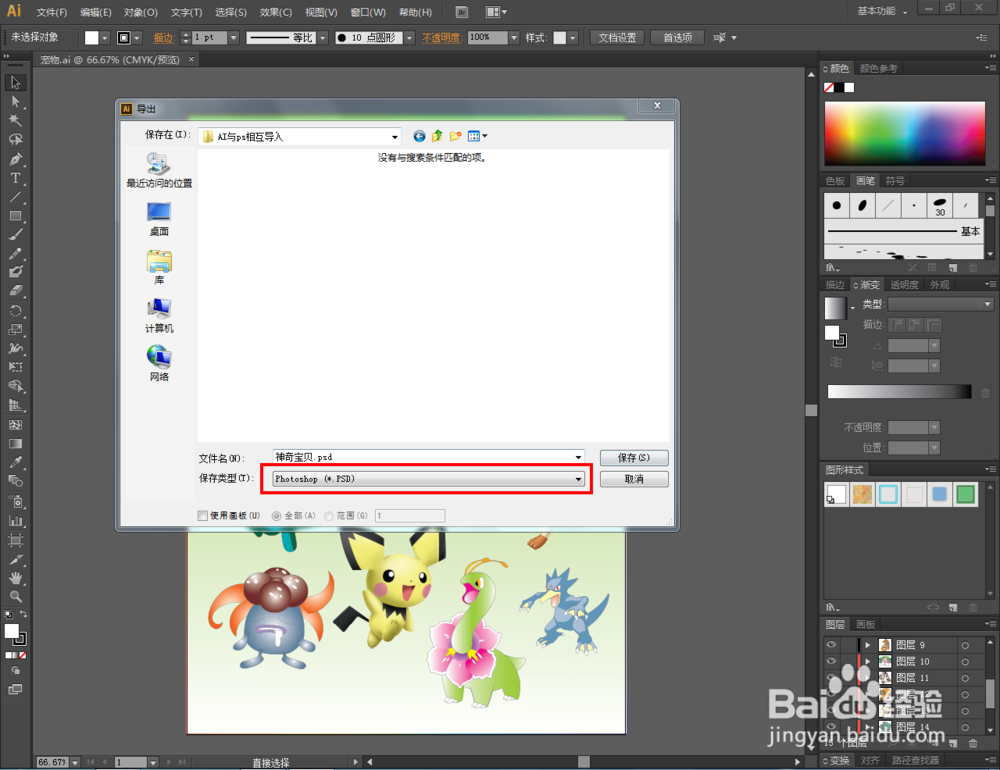Select the green graphic style swatch
1000x770 pixels.
tap(966, 494)
